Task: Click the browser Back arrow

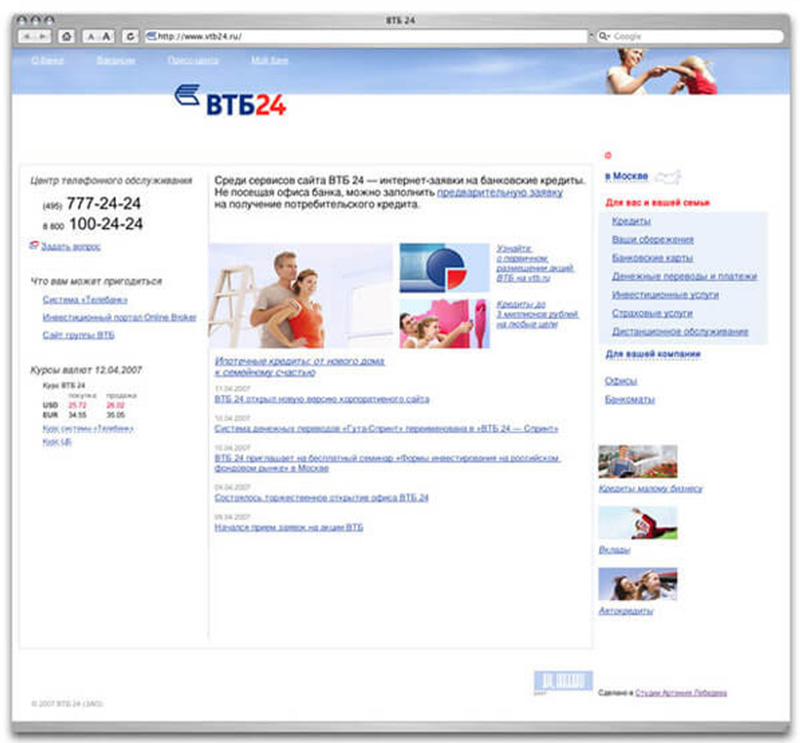Action: [27, 35]
